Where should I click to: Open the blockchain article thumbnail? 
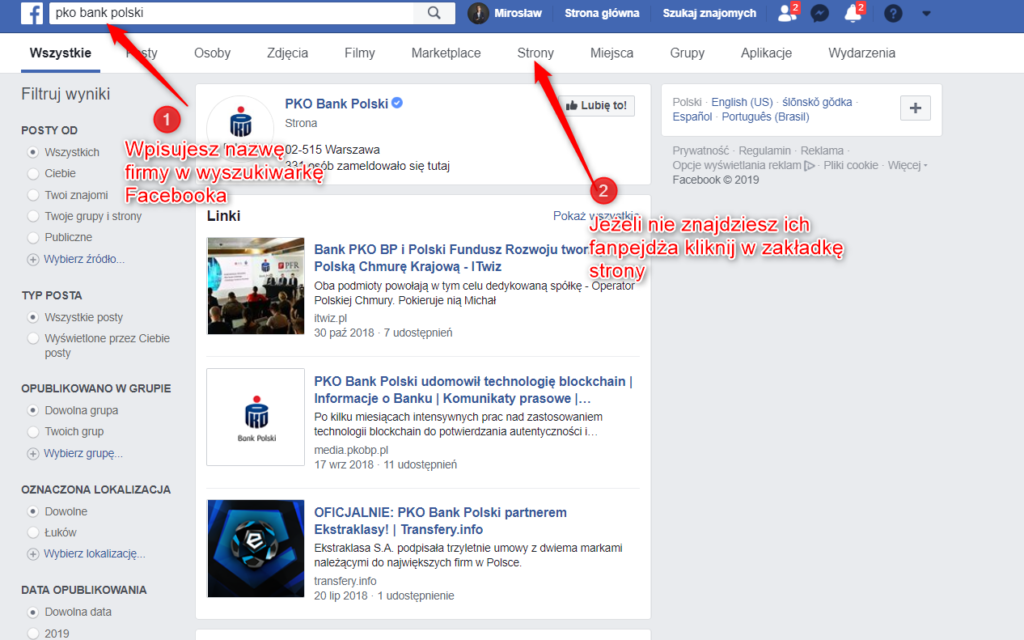[255, 417]
